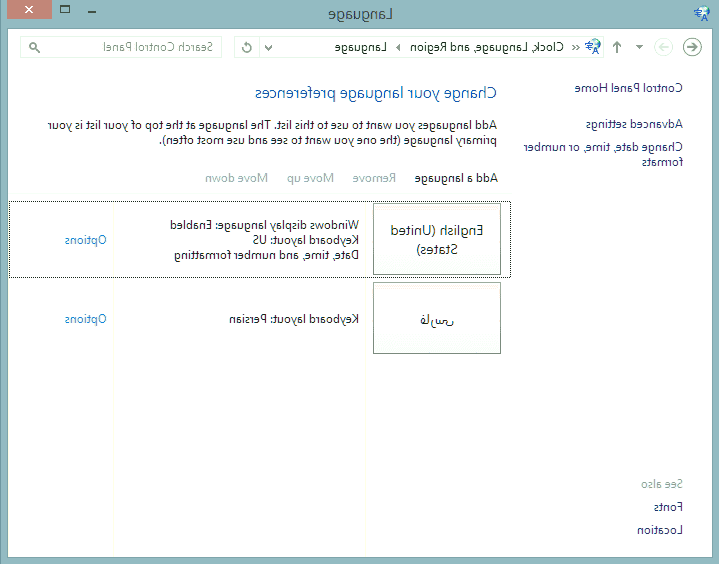Open Change date, time, or number formats
The width and height of the screenshot is (719, 564).
tap(603, 154)
